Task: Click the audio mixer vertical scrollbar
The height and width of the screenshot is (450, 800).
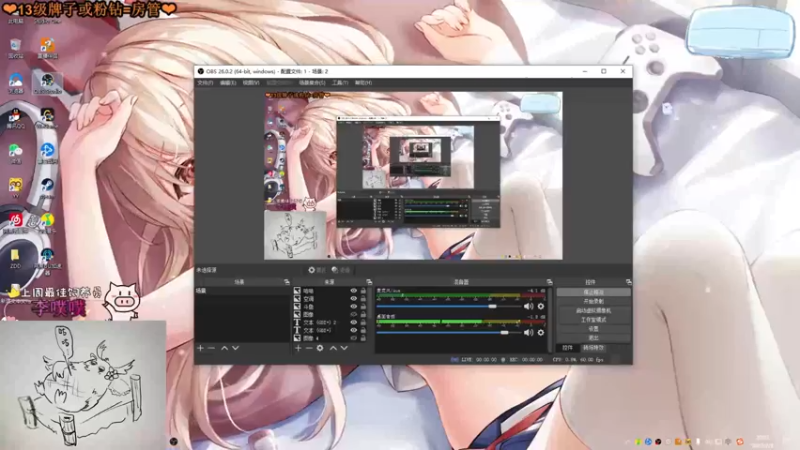Action: point(550,319)
